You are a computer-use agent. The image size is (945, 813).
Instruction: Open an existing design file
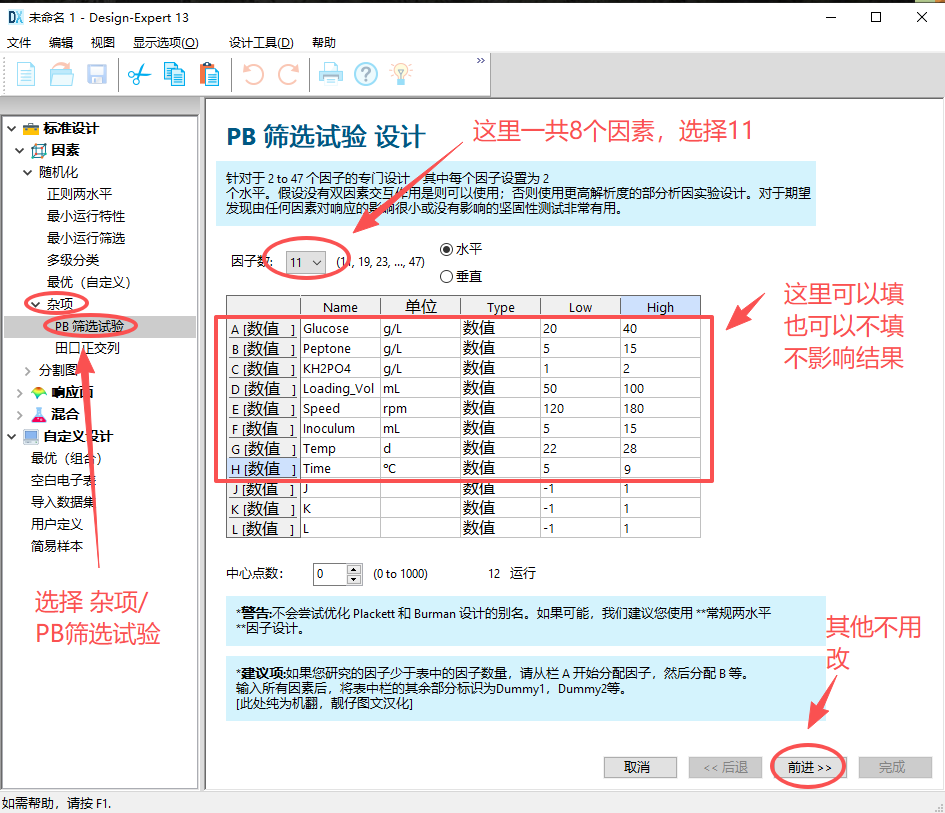coord(60,74)
